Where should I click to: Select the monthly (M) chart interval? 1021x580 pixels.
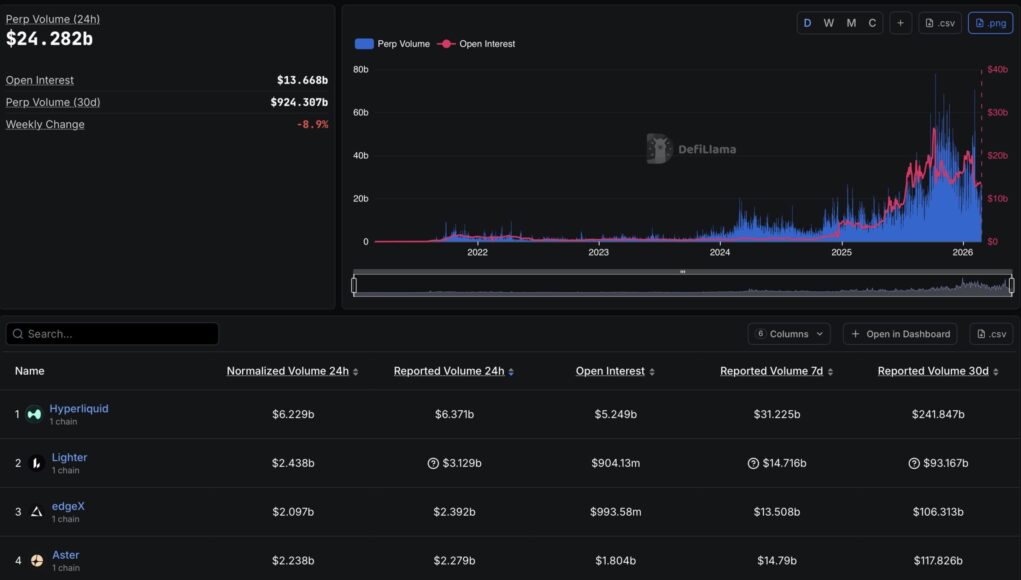tap(851, 23)
